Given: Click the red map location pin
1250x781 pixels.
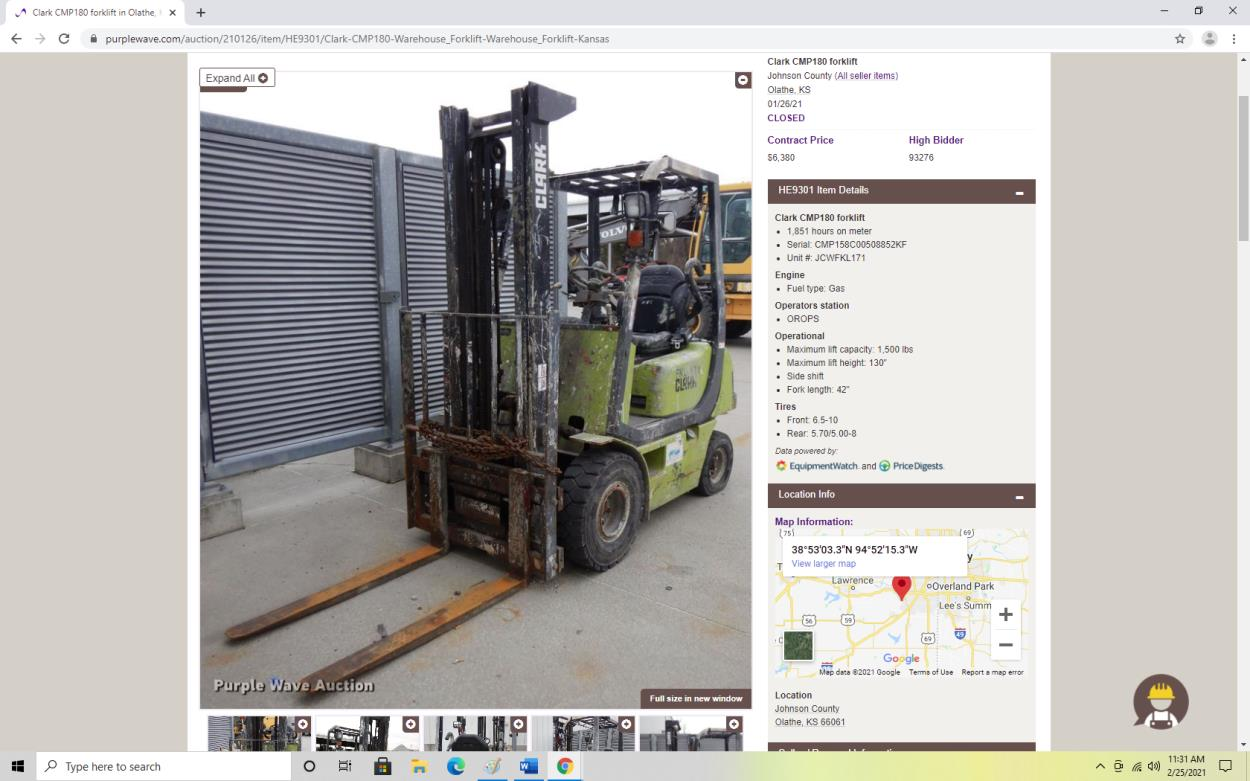Looking at the screenshot, I should pyautogui.click(x=901, y=587).
